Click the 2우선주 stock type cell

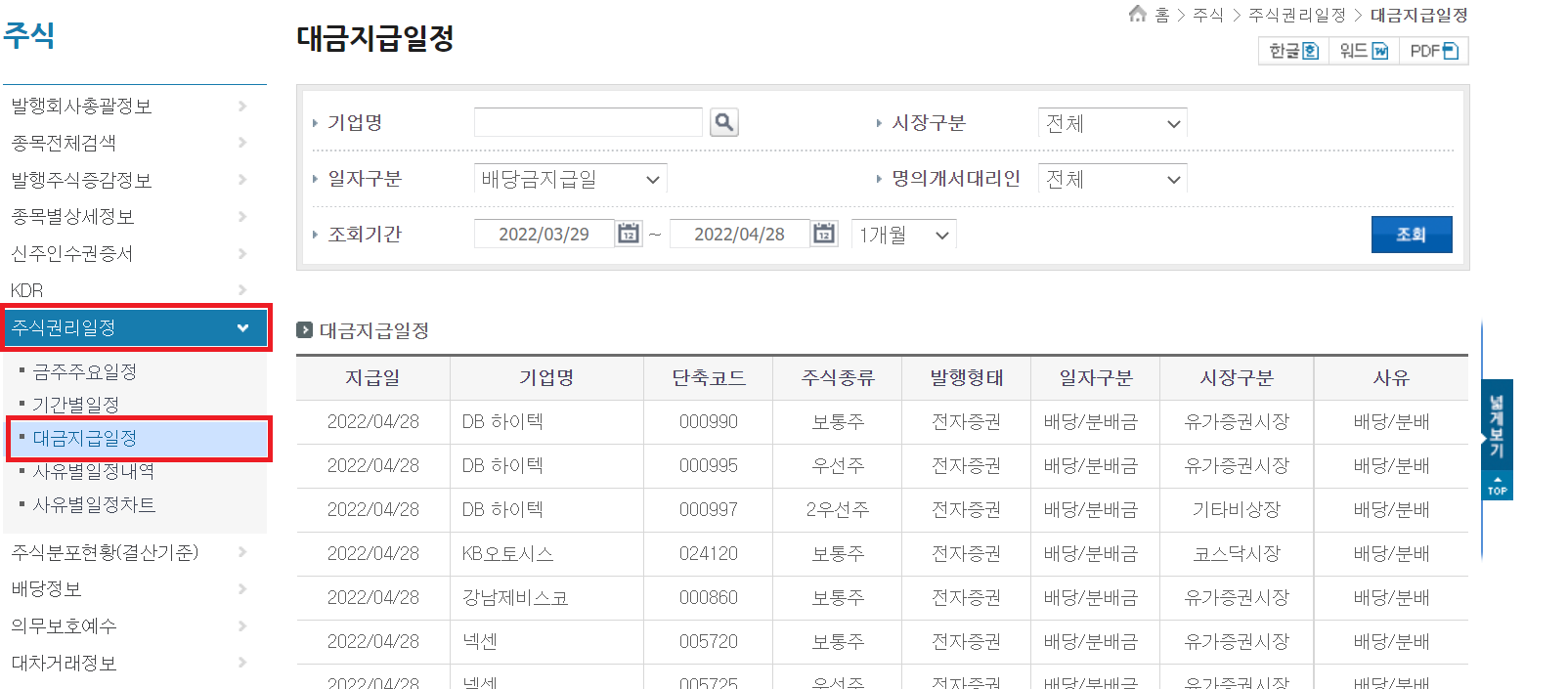coord(838,510)
